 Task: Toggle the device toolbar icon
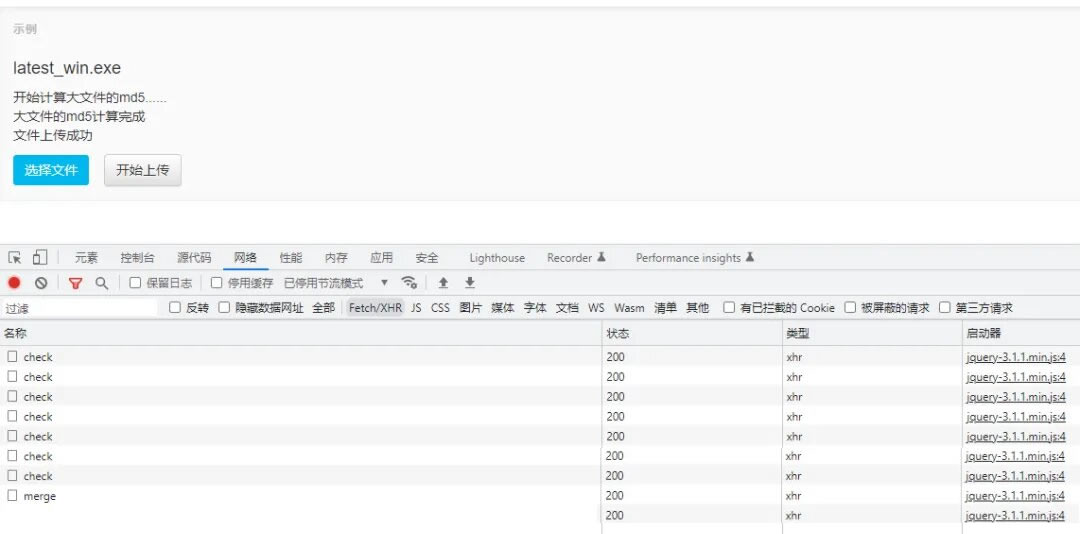point(40,258)
